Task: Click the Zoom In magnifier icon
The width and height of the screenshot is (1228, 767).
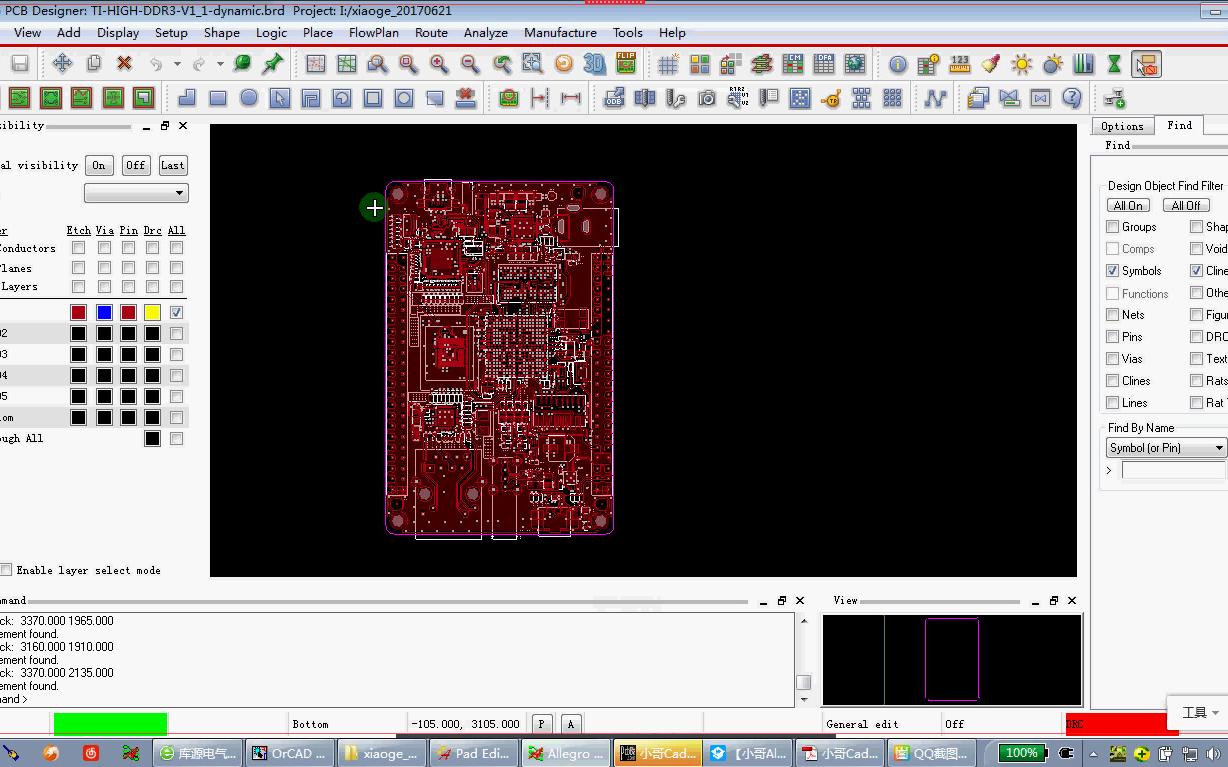Action: coord(439,64)
